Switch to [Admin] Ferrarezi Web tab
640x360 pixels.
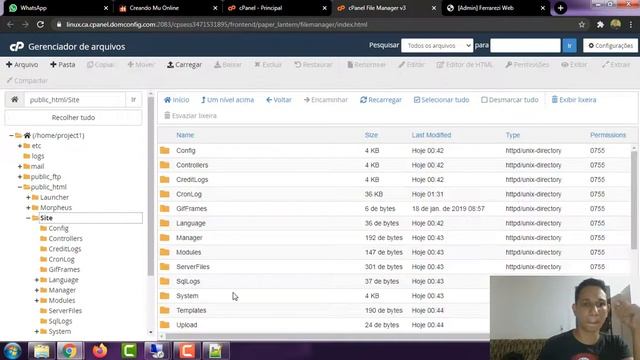496,8
